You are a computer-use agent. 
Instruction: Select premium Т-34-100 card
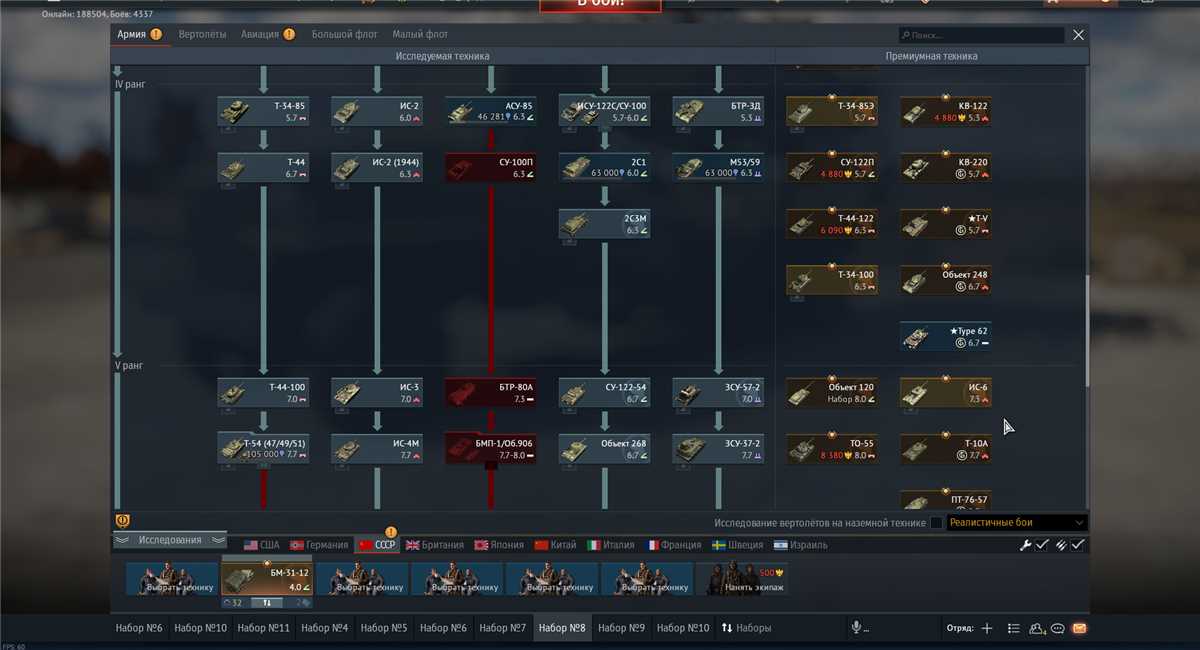pos(832,280)
